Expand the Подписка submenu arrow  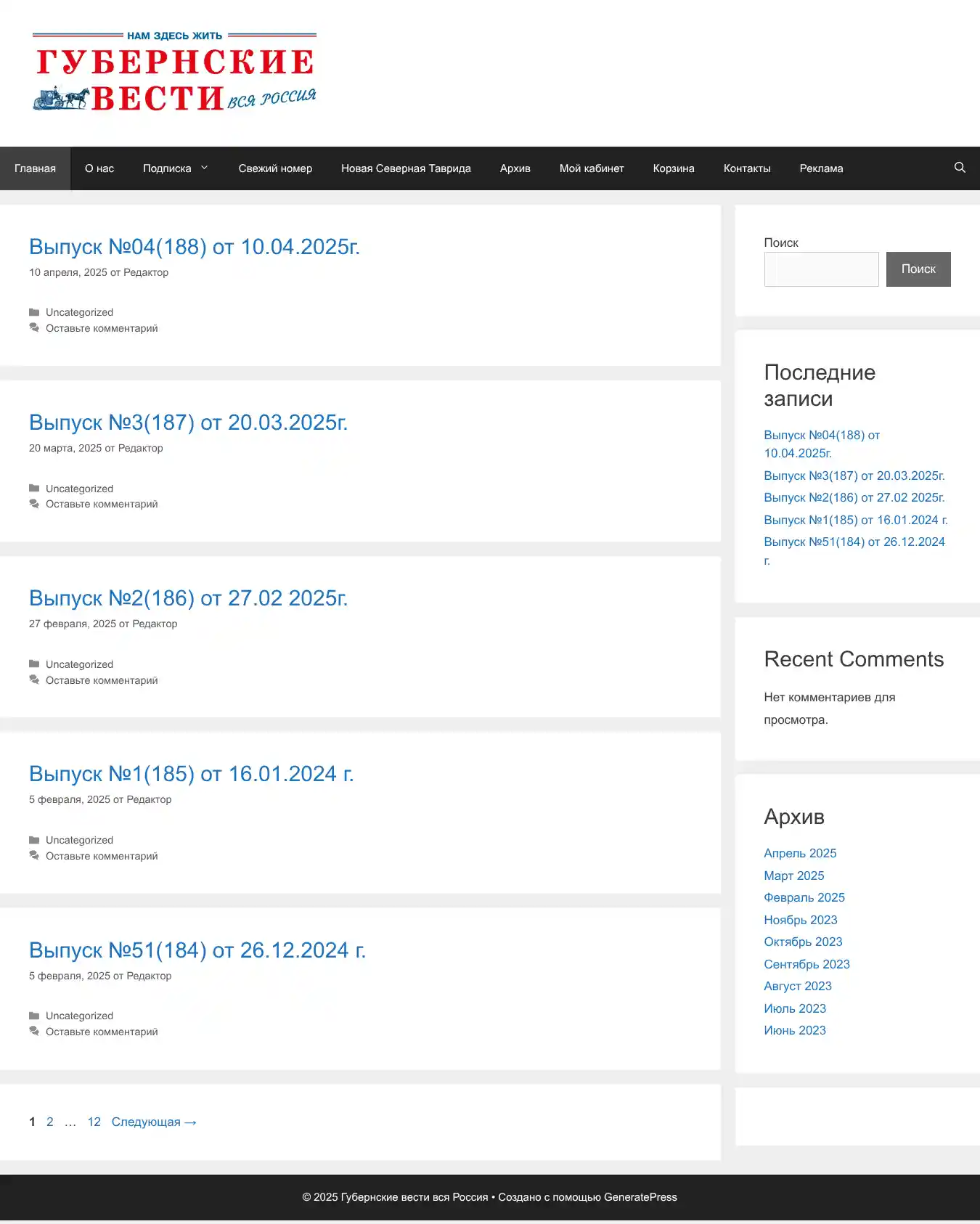205,168
